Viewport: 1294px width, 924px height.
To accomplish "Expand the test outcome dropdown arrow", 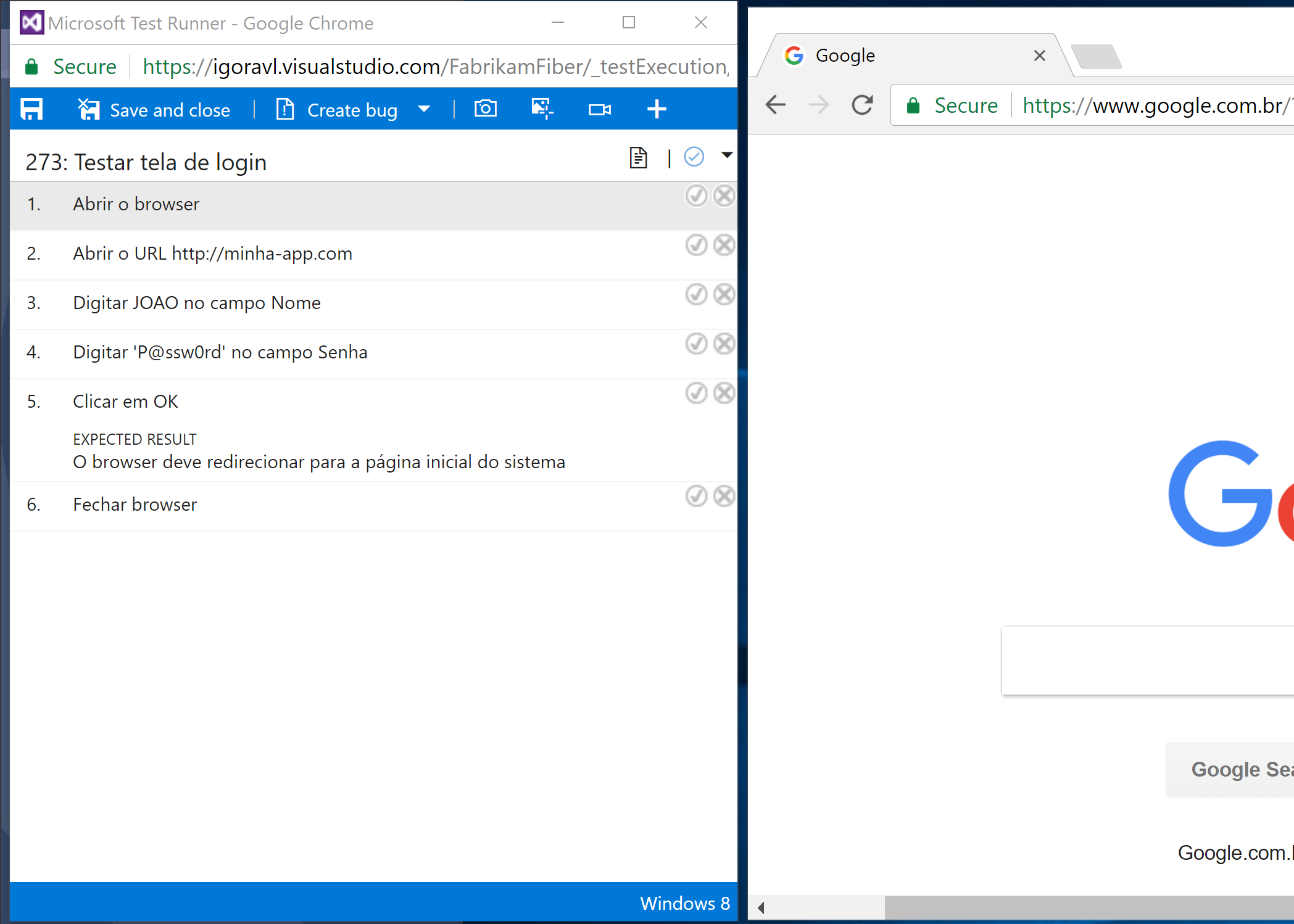I will point(727,155).
